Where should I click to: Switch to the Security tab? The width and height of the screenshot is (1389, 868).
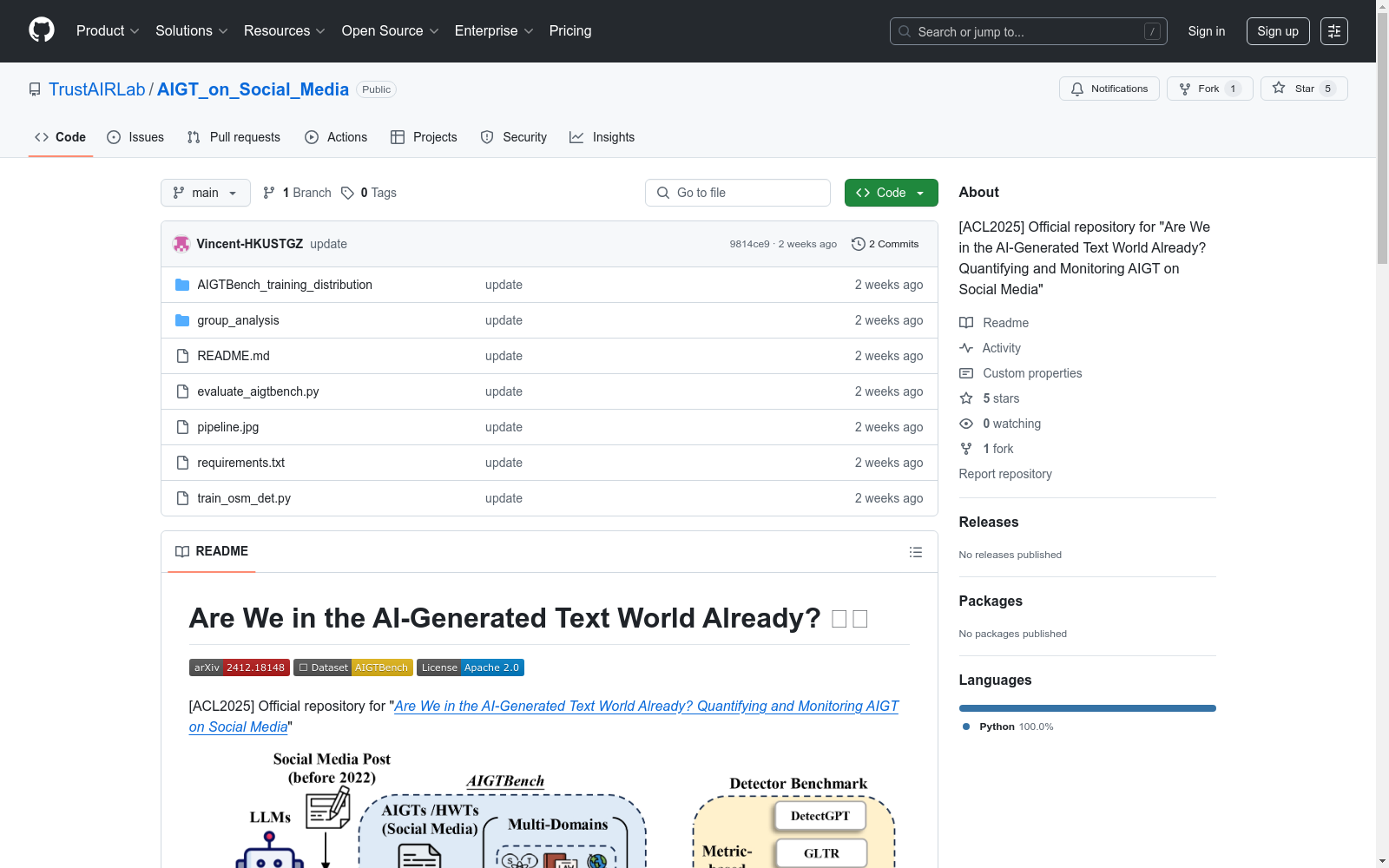pyautogui.click(x=514, y=137)
